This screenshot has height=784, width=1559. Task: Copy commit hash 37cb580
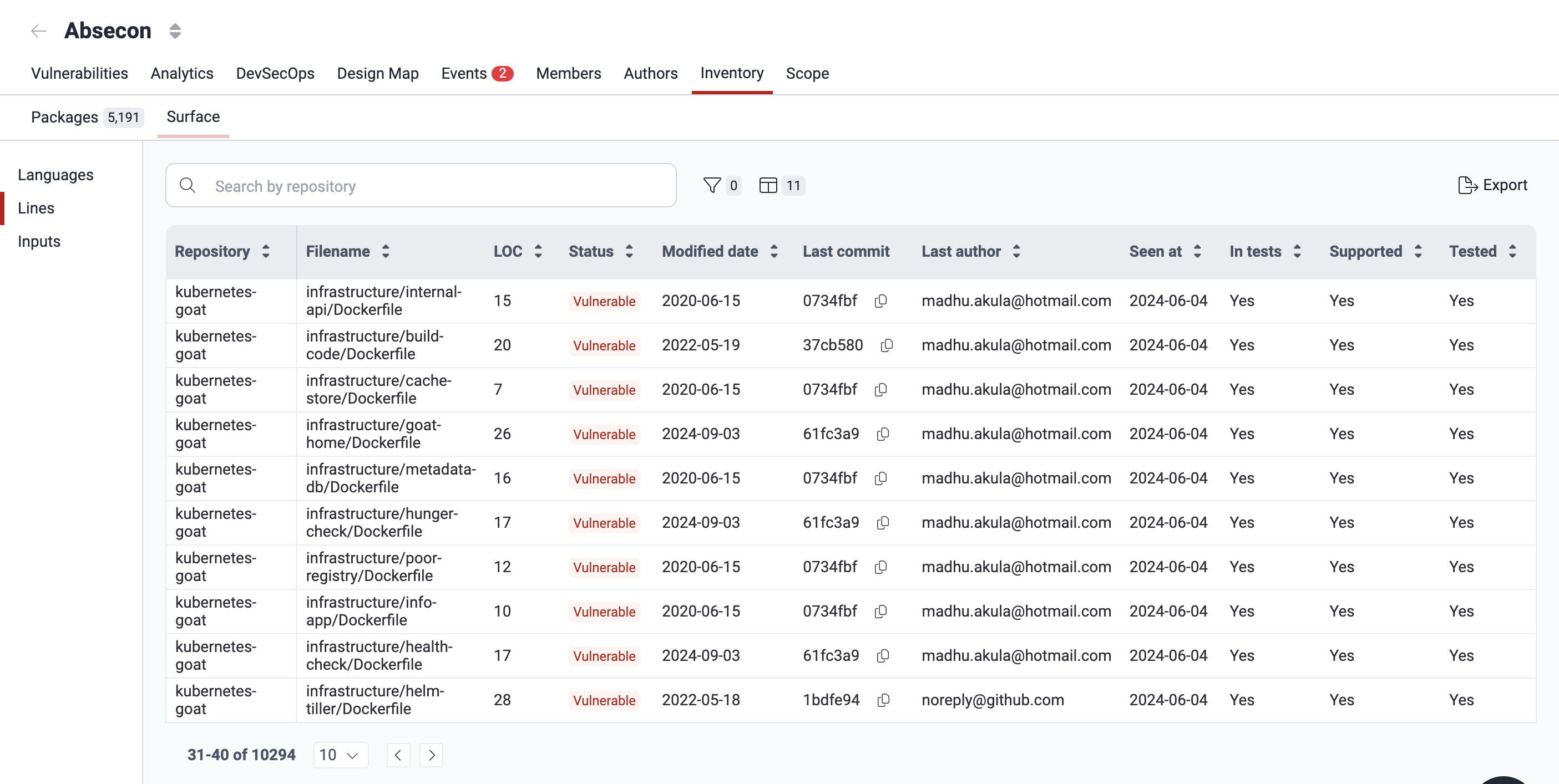point(887,345)
